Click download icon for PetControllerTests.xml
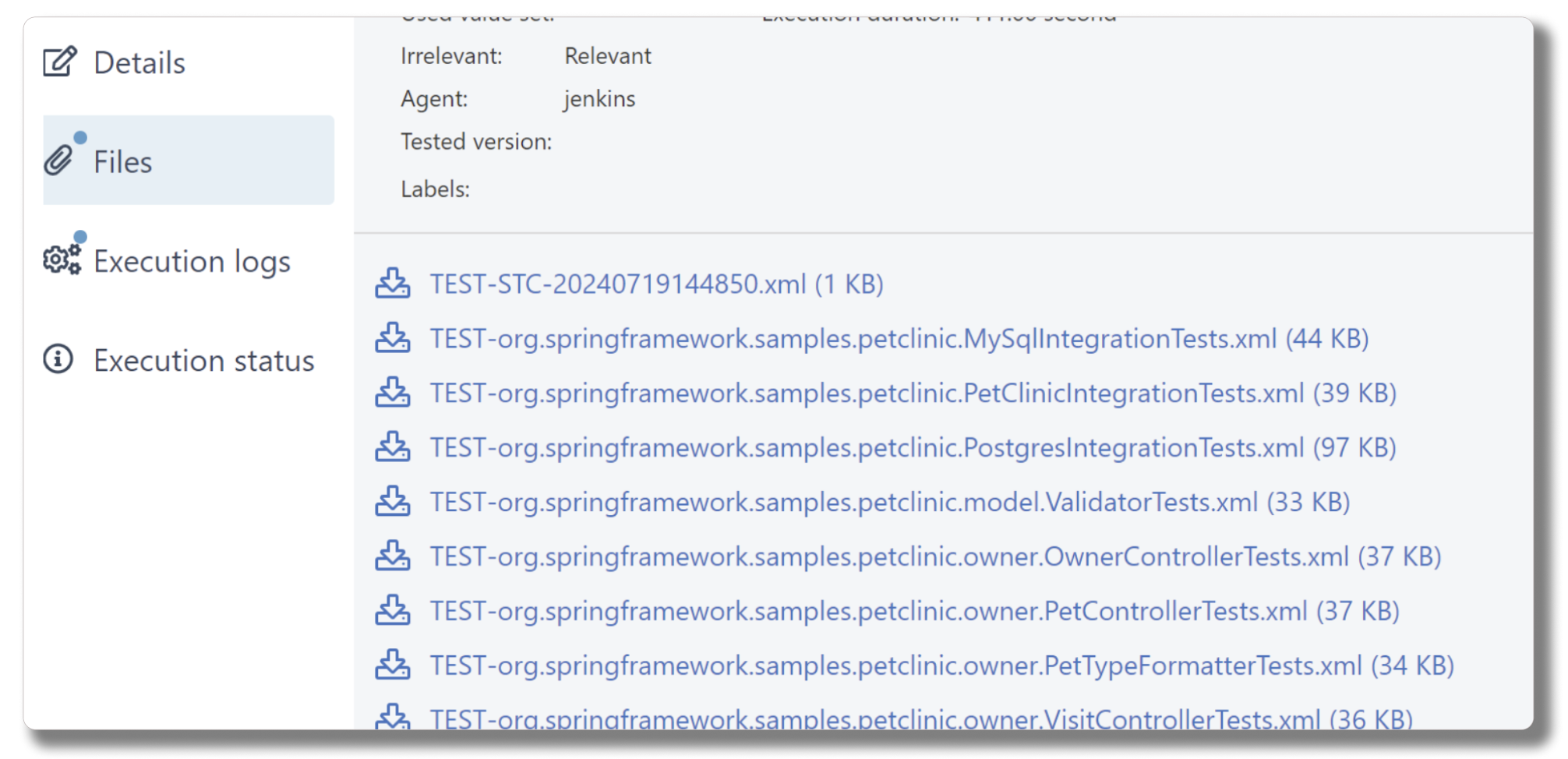Screen dimensions: 1568x759 click(x=392, y=611)
